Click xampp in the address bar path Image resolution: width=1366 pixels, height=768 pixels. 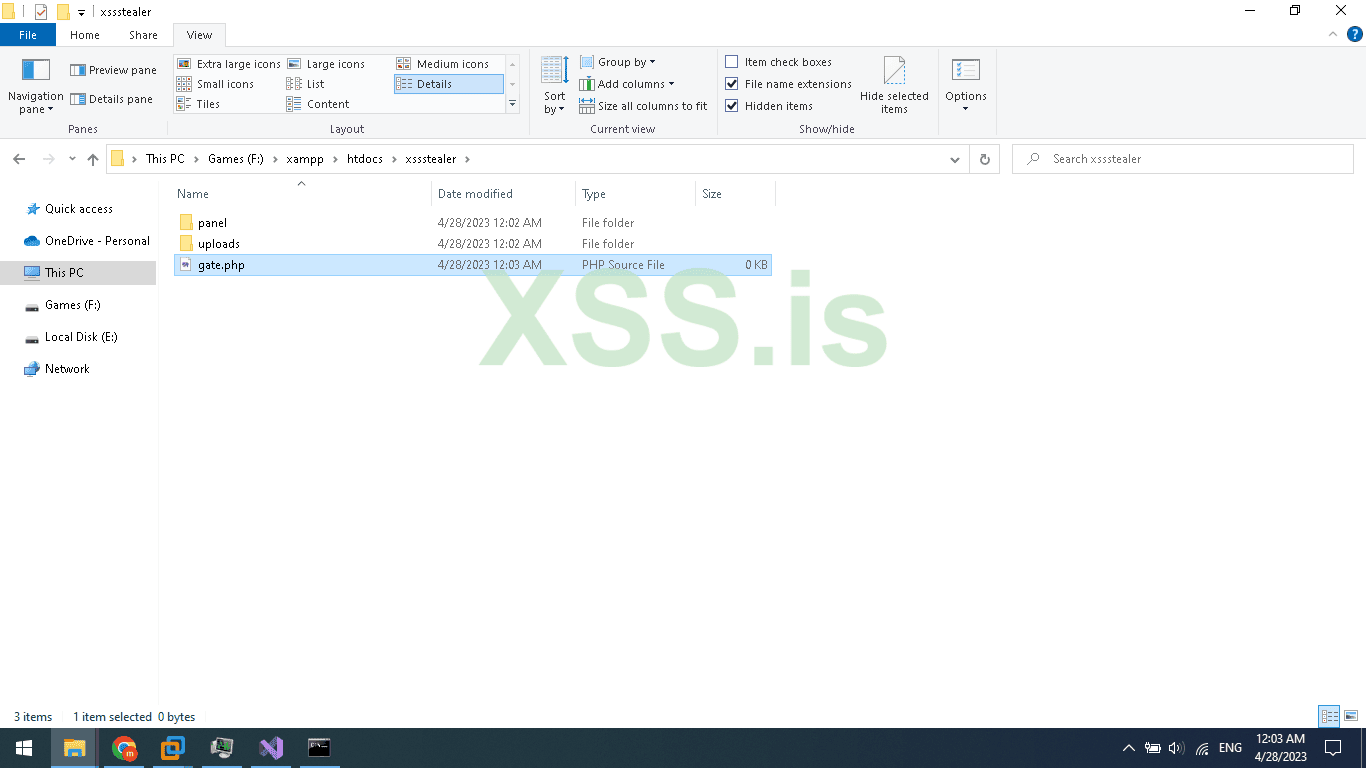[305, 159]
